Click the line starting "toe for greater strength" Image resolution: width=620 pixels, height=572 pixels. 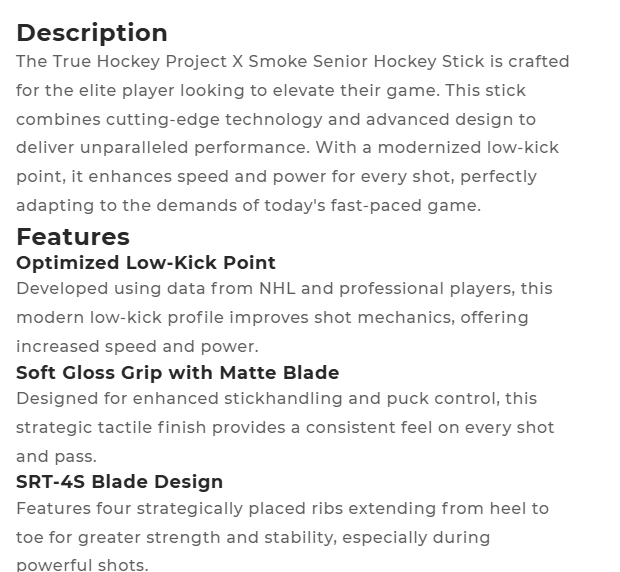tap(253, 538)
